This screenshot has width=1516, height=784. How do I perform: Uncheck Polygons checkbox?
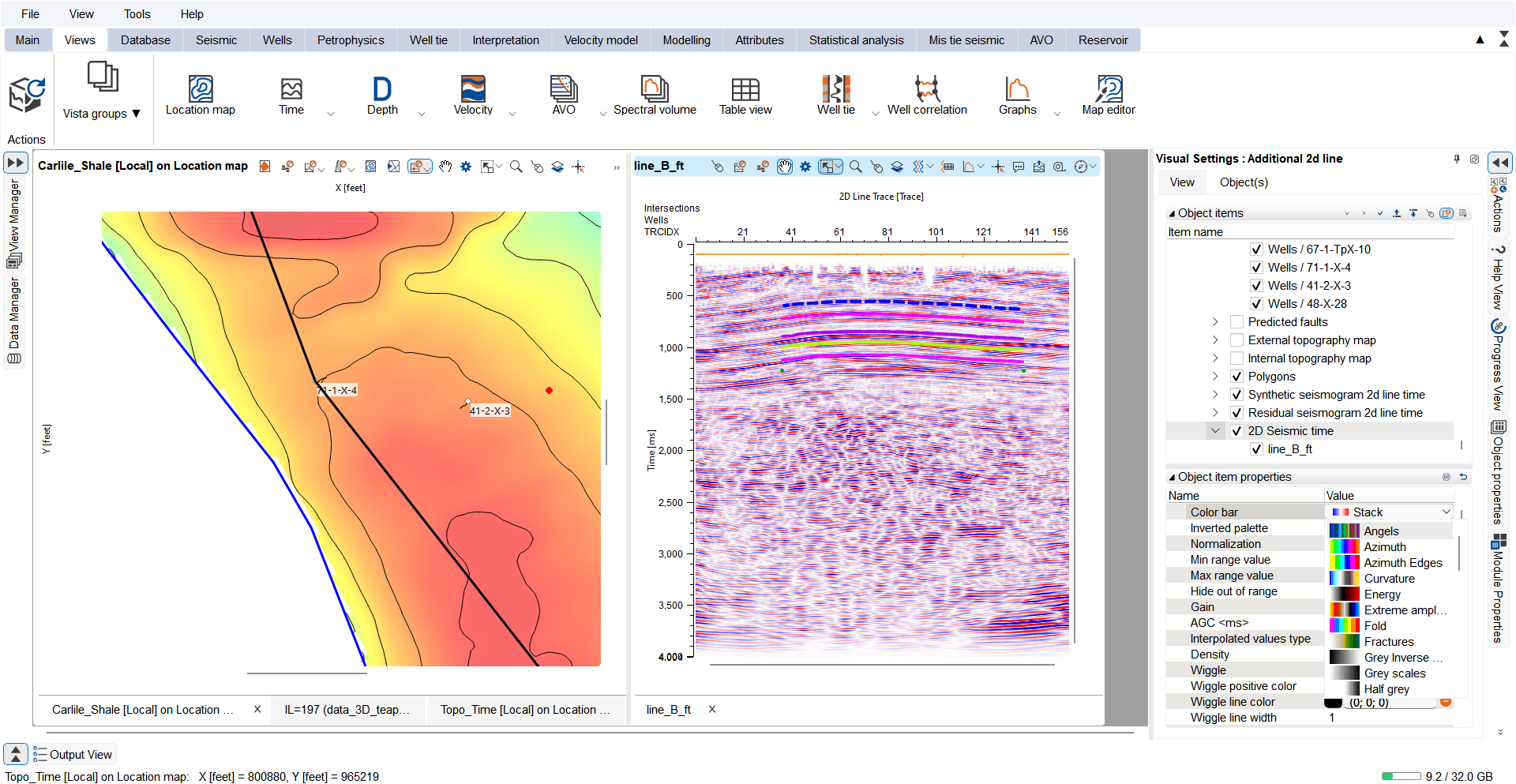1236,377
